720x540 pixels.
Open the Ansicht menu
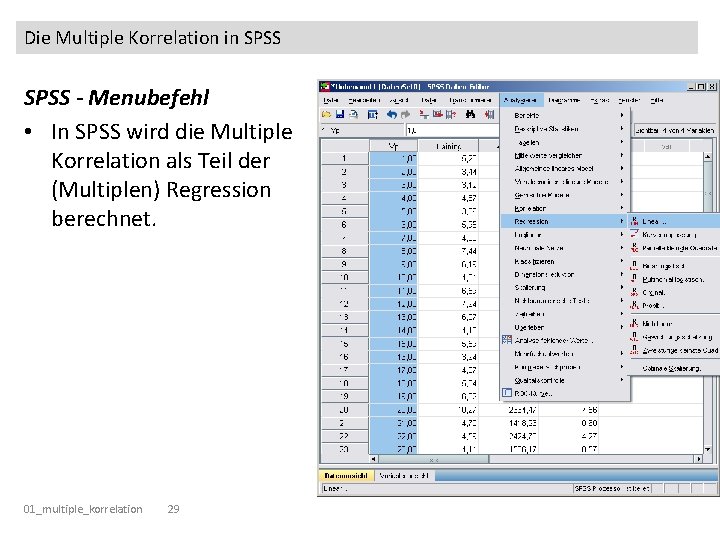tap(399, 100)
